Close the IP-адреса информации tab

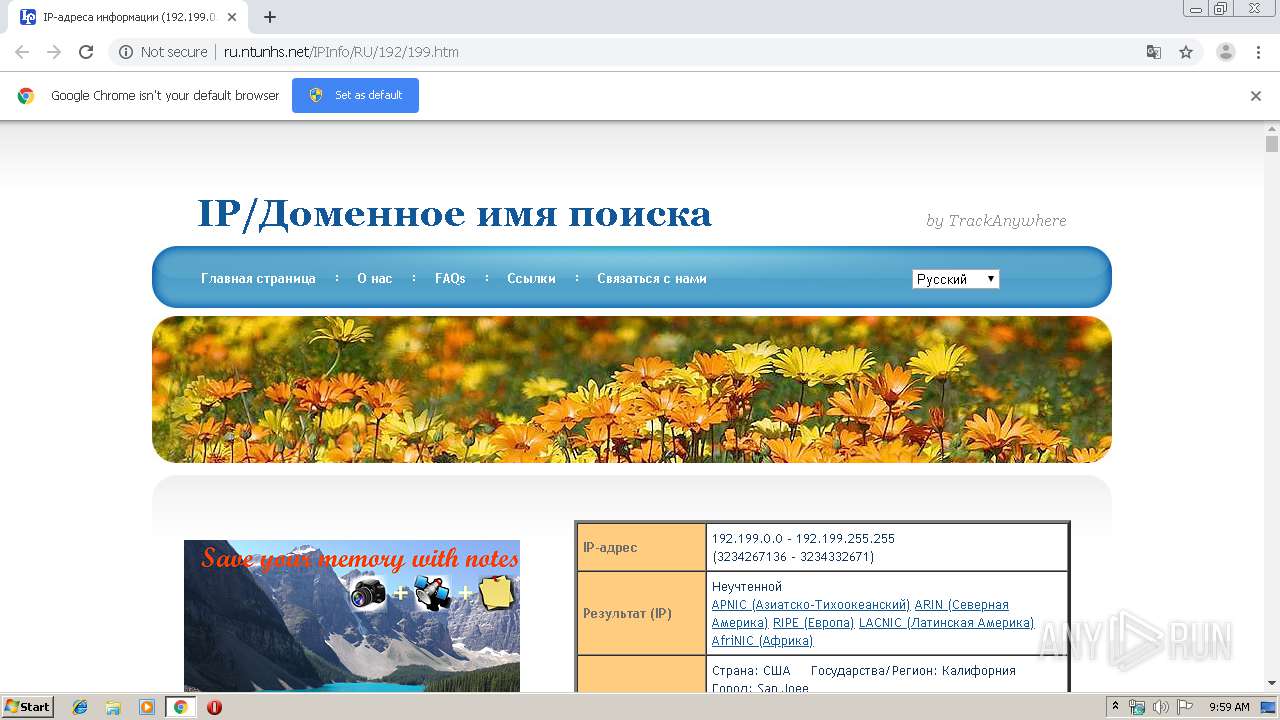232,17
